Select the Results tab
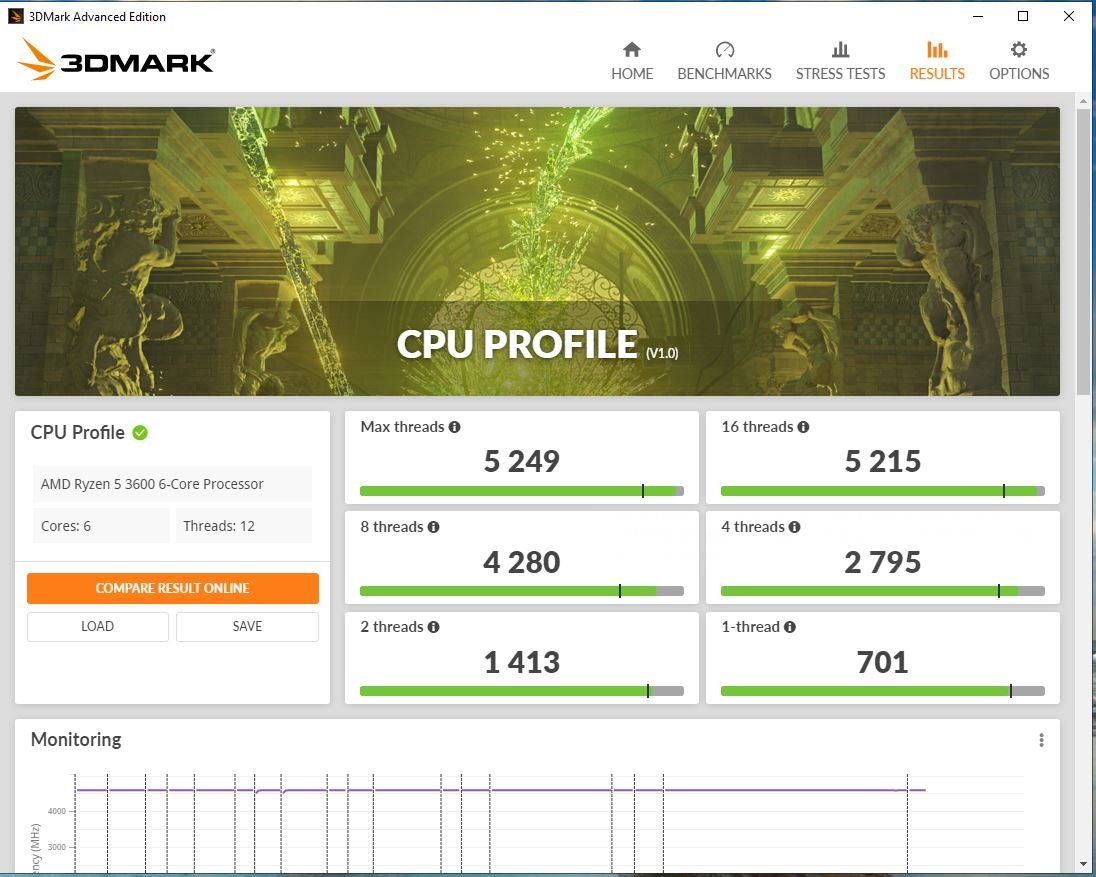The image size is (1096, 877). [937, 61]
